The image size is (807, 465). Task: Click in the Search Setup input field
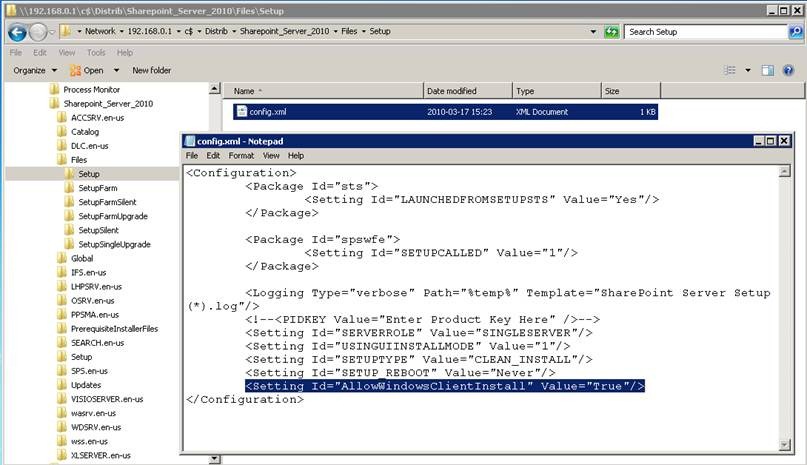(706, 32)
